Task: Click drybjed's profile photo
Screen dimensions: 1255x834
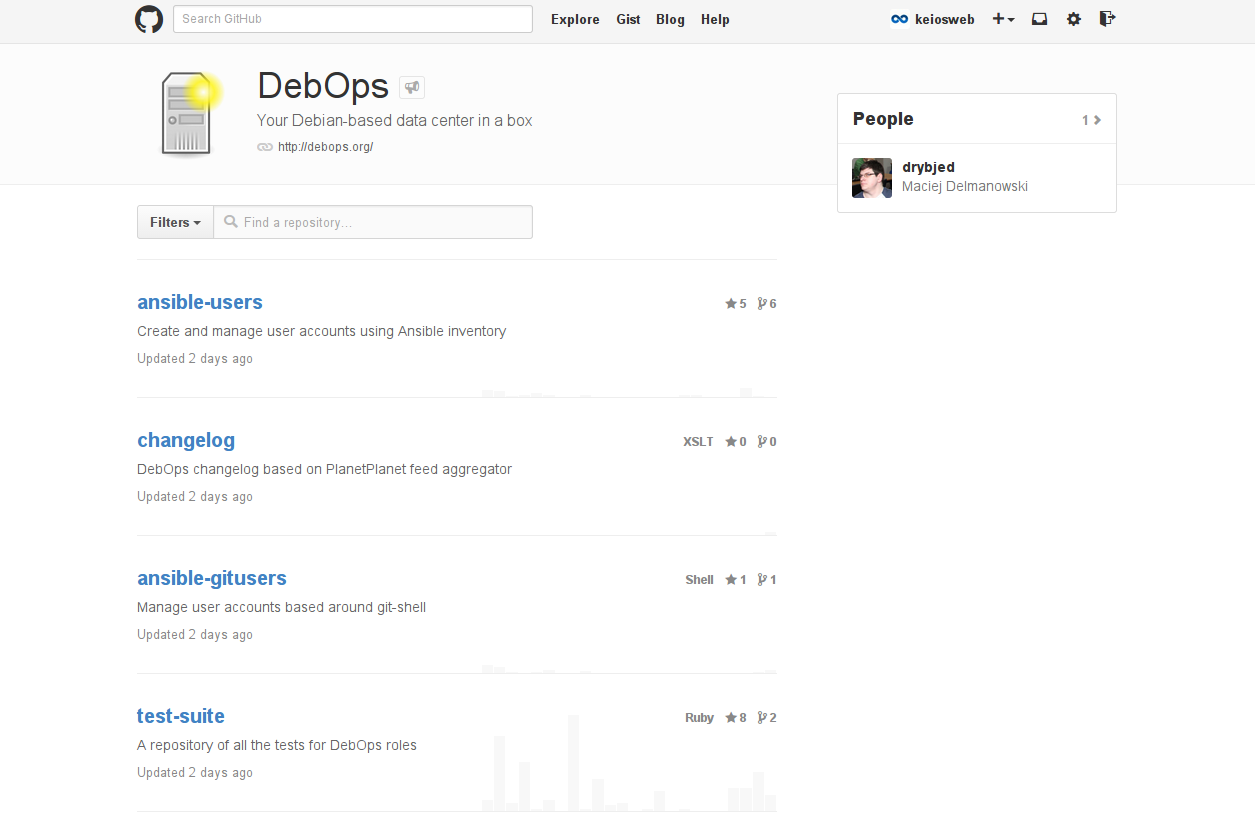Action: [872, 178]
